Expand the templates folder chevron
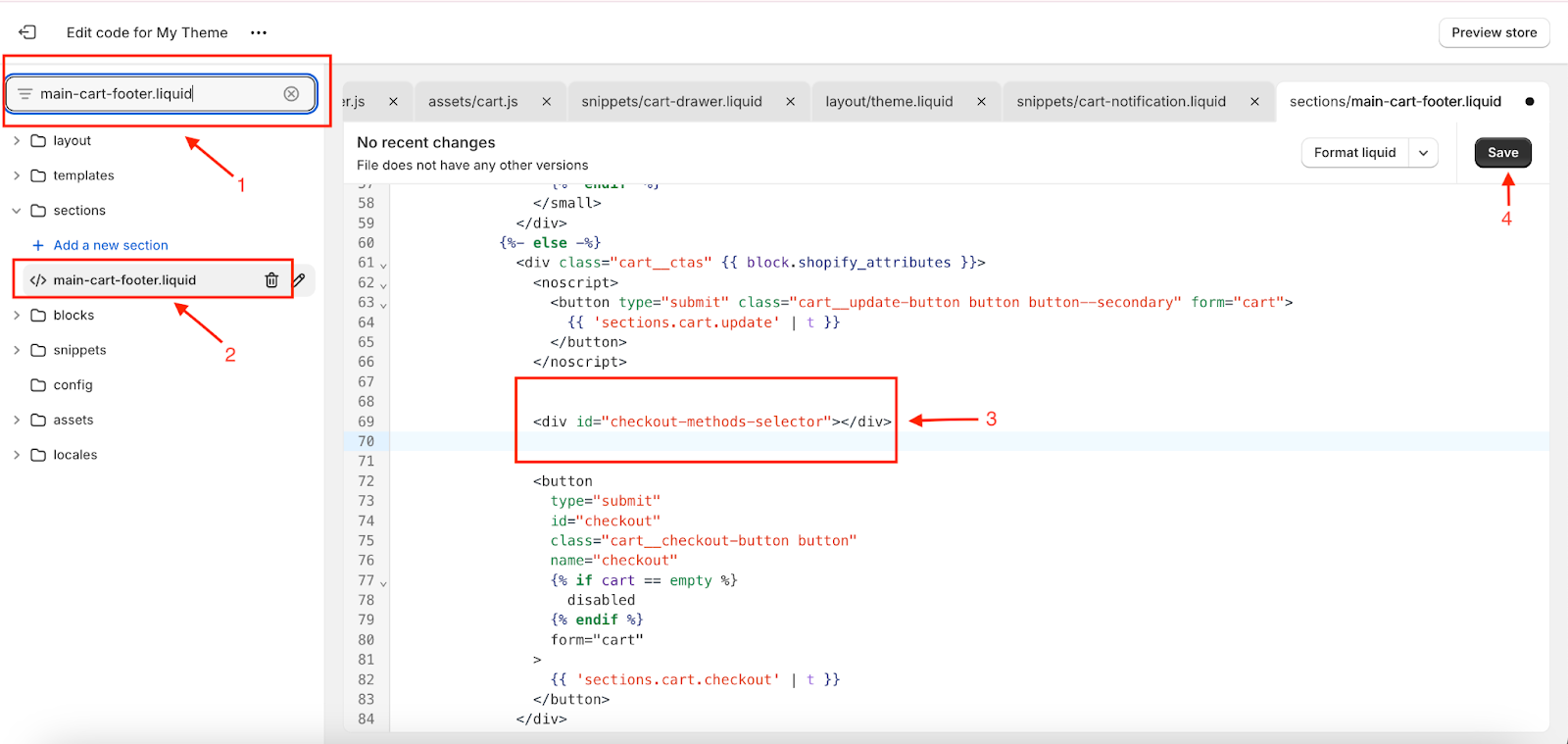The height and width of the screenshot is (744, 1568). 17,175
